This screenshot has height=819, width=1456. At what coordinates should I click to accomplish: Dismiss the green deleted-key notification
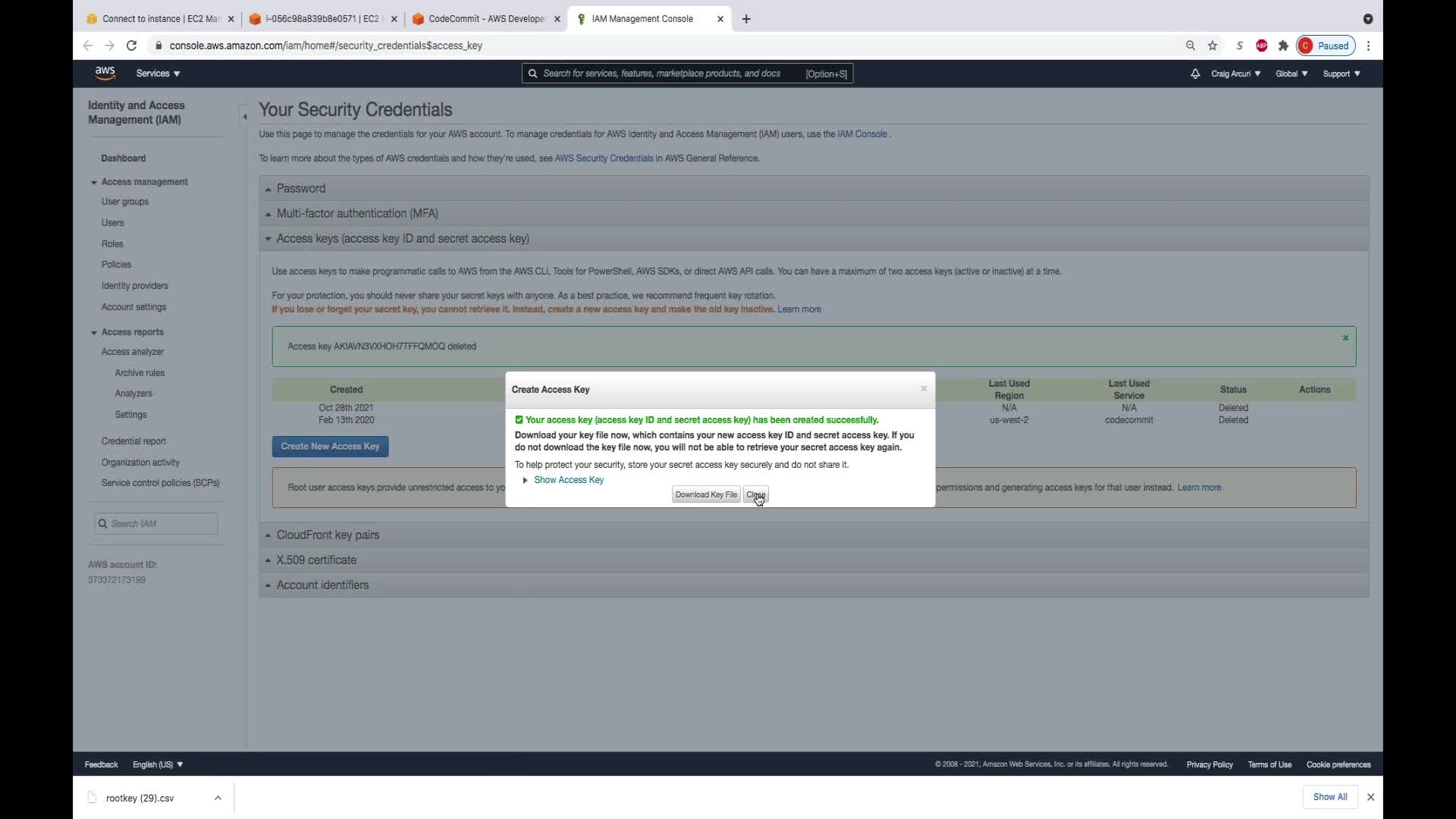1345,338
